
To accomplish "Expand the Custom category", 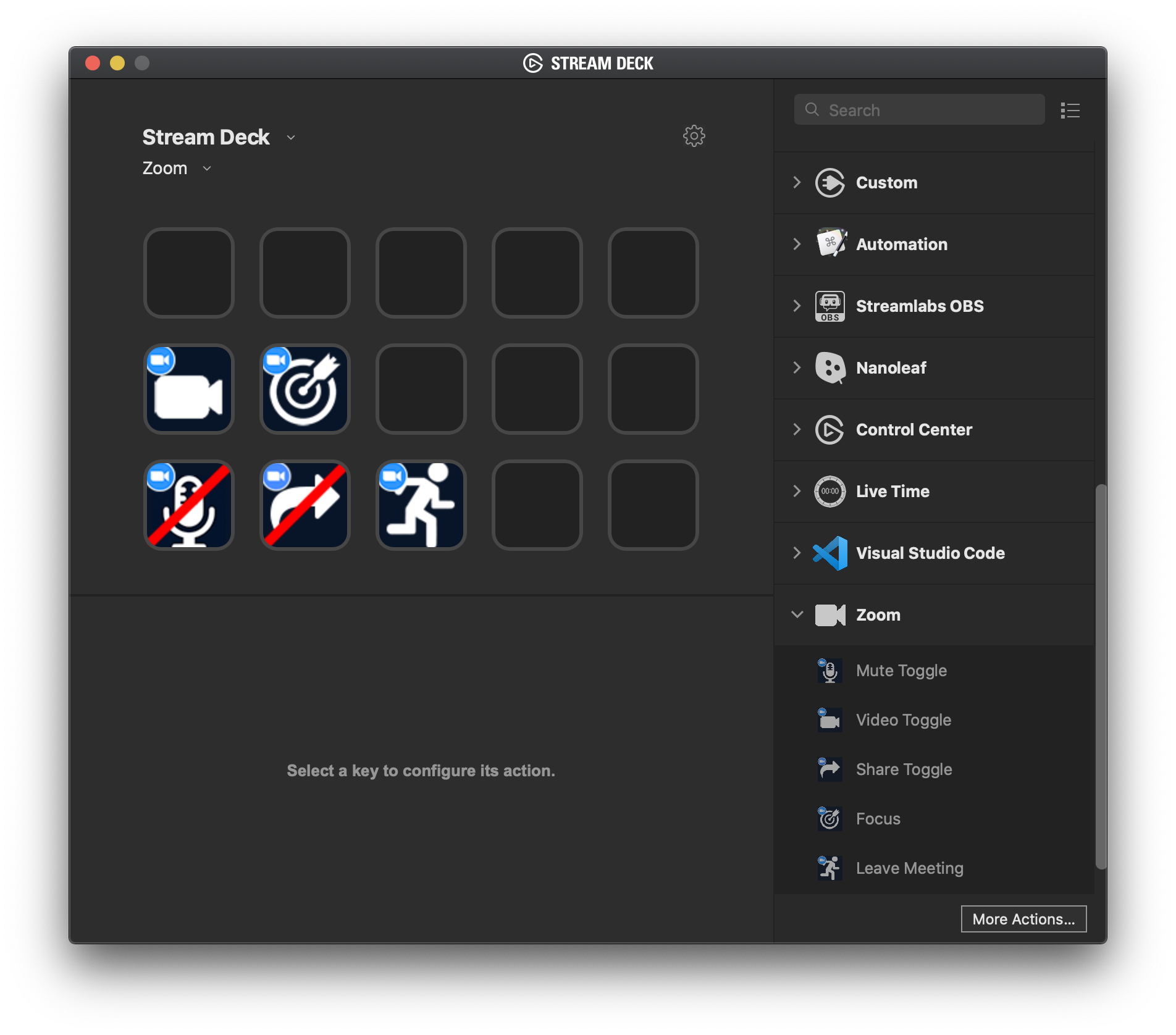I will [797, 183].
